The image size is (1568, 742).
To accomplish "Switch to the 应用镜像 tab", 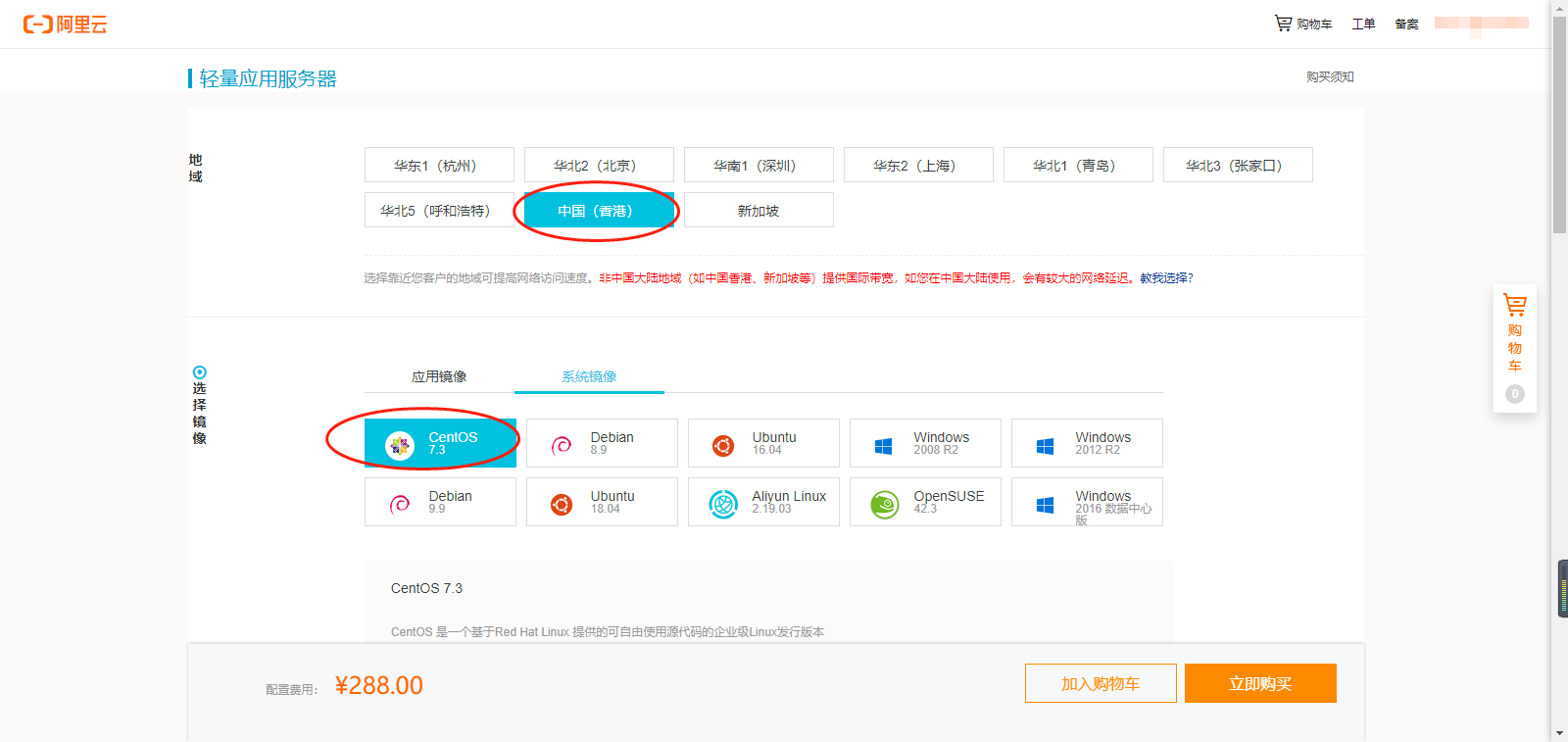I will (x=439, y=376).
